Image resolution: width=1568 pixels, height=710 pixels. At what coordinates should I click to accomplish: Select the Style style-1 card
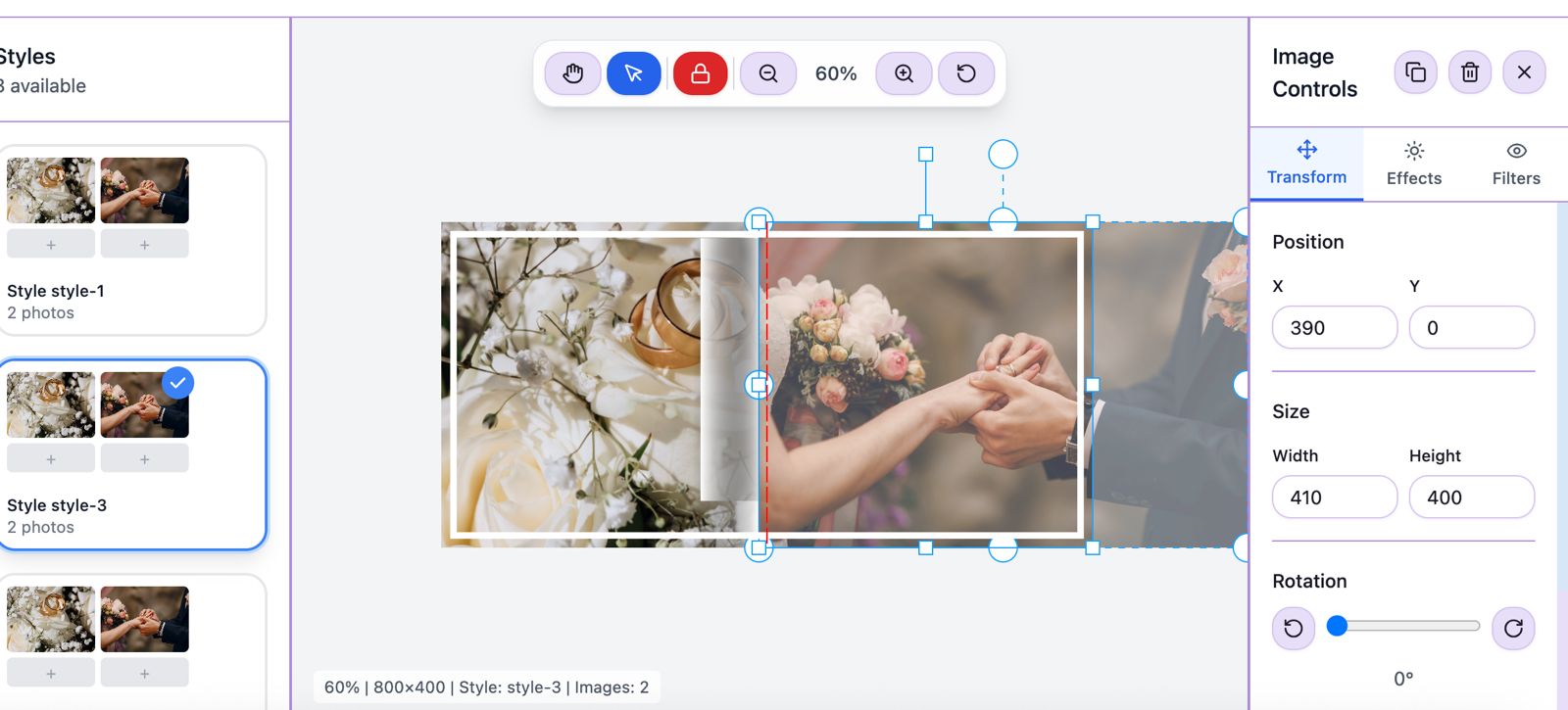[x=131, y=241]
